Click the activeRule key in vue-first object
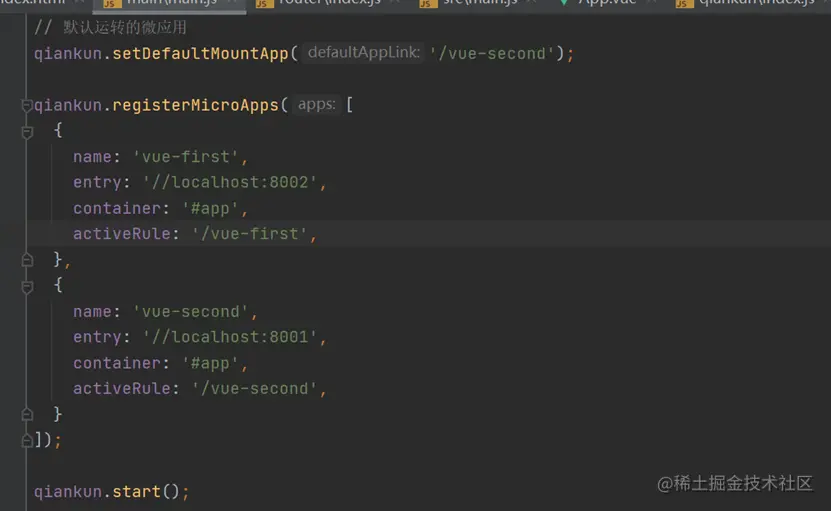 coord(121,234)
